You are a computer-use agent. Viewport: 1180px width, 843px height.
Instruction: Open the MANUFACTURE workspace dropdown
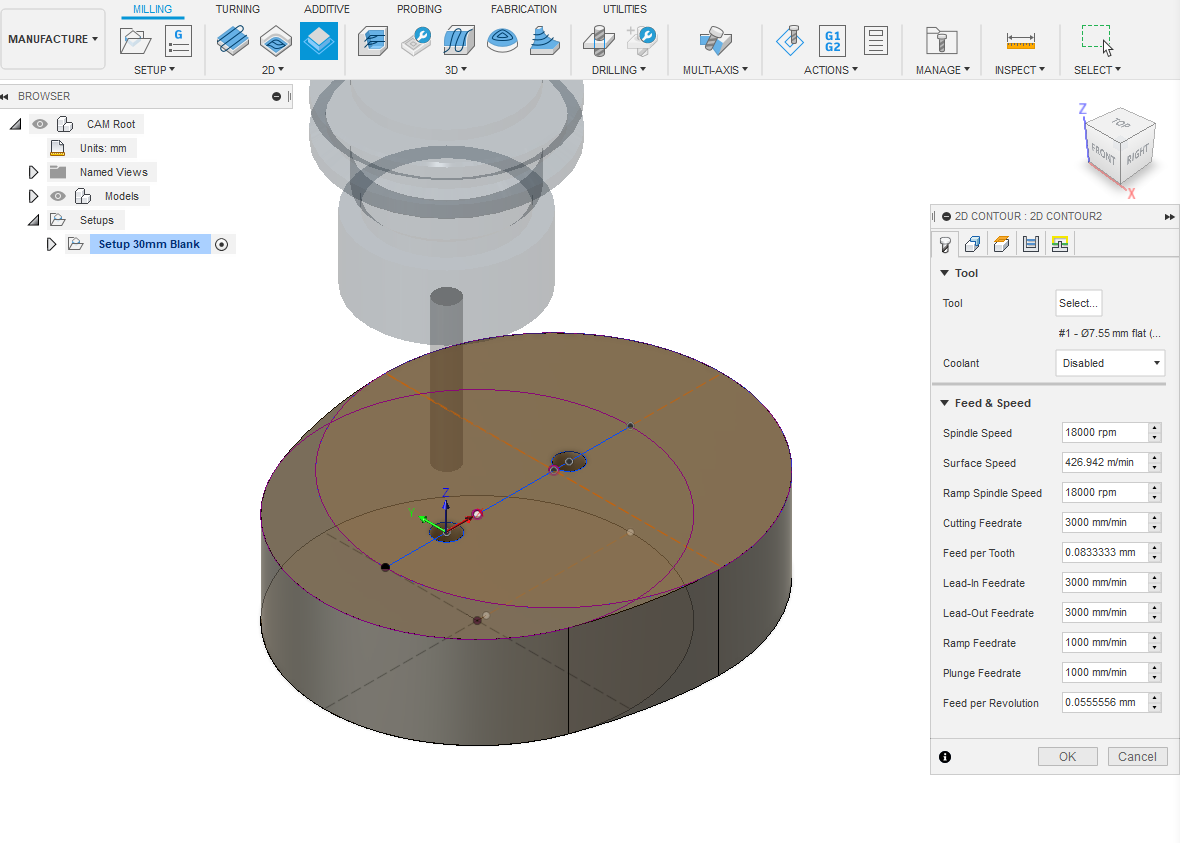tap(53, 39)
